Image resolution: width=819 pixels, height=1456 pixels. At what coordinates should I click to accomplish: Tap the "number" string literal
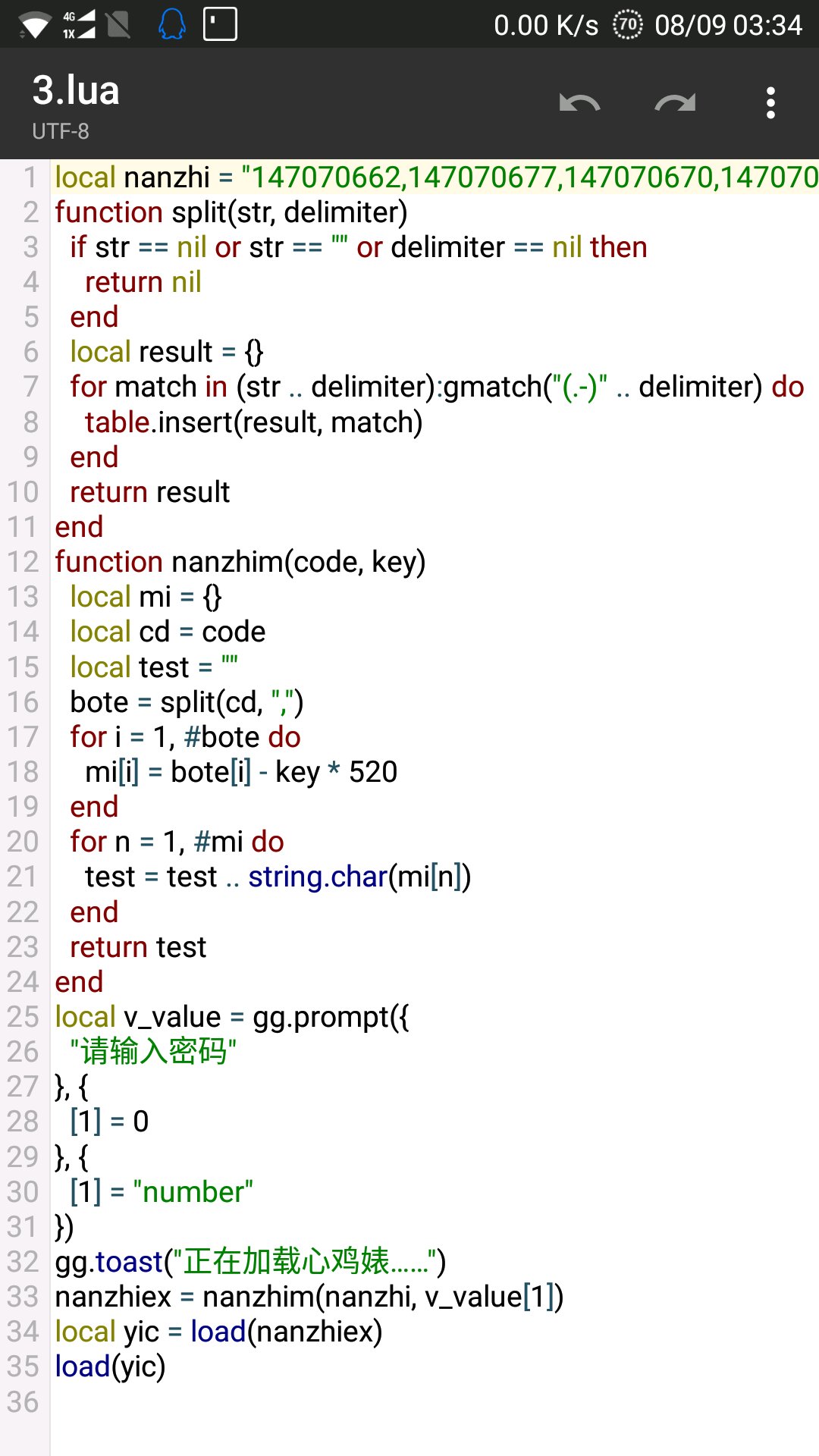pyautogui.click(x=193, y=1192)
